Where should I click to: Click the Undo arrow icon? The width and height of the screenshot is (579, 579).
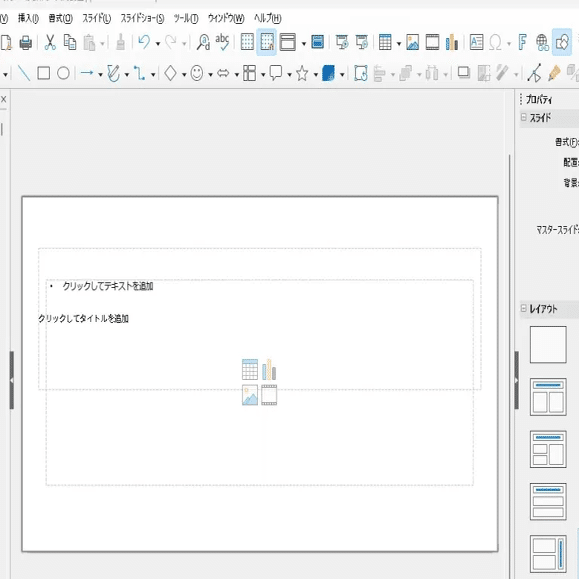click(144, 42)
